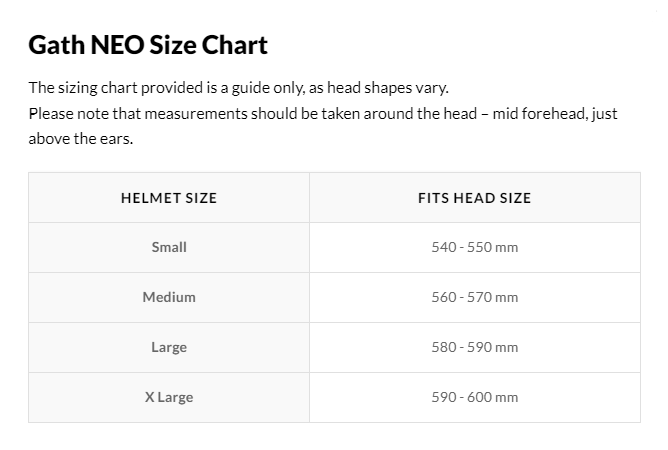The width and height of the screenshot is (668, 450).
Task: Select the FITS HEAD SIZE column header
Action: (x=475, y=198)
